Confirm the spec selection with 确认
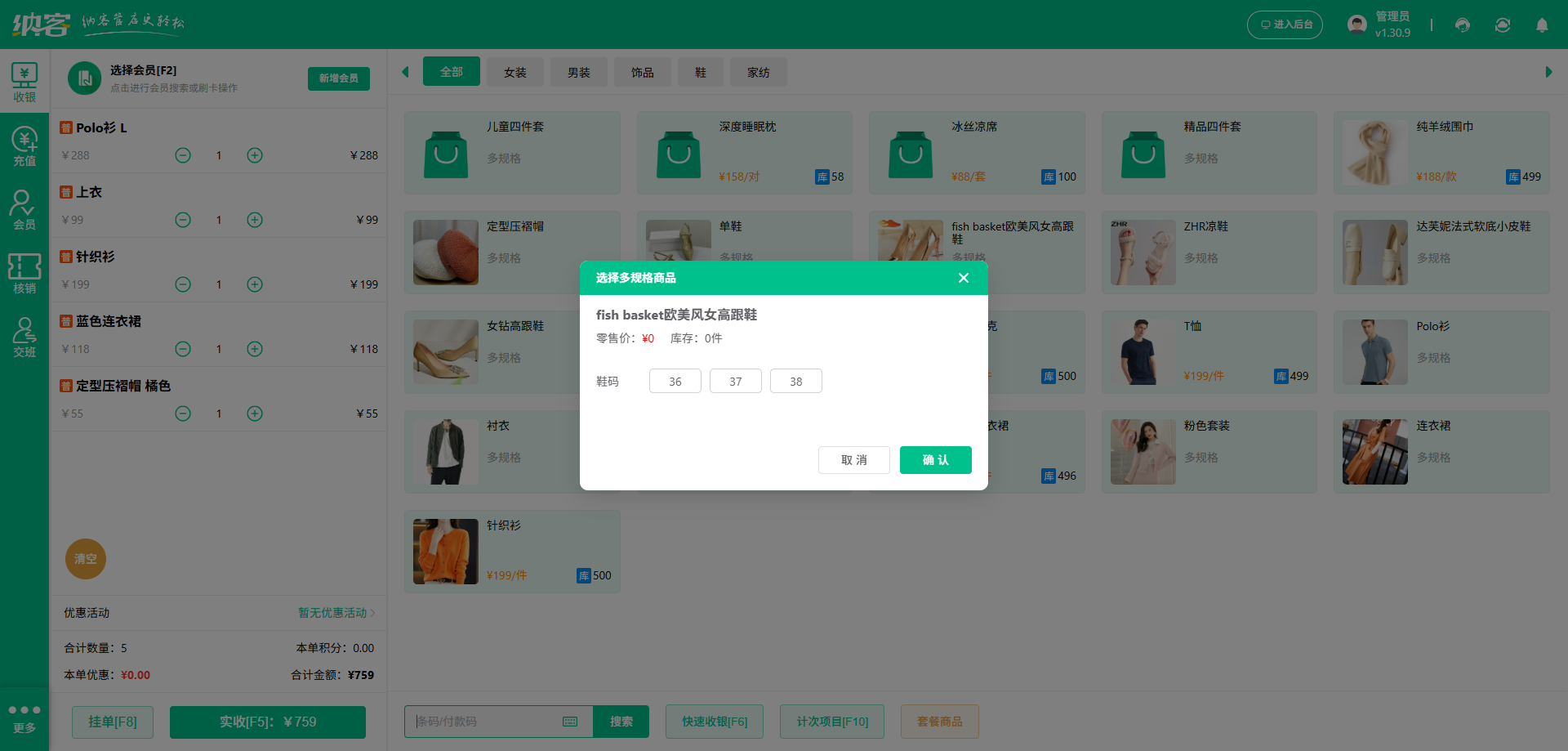 click(935, 460)
